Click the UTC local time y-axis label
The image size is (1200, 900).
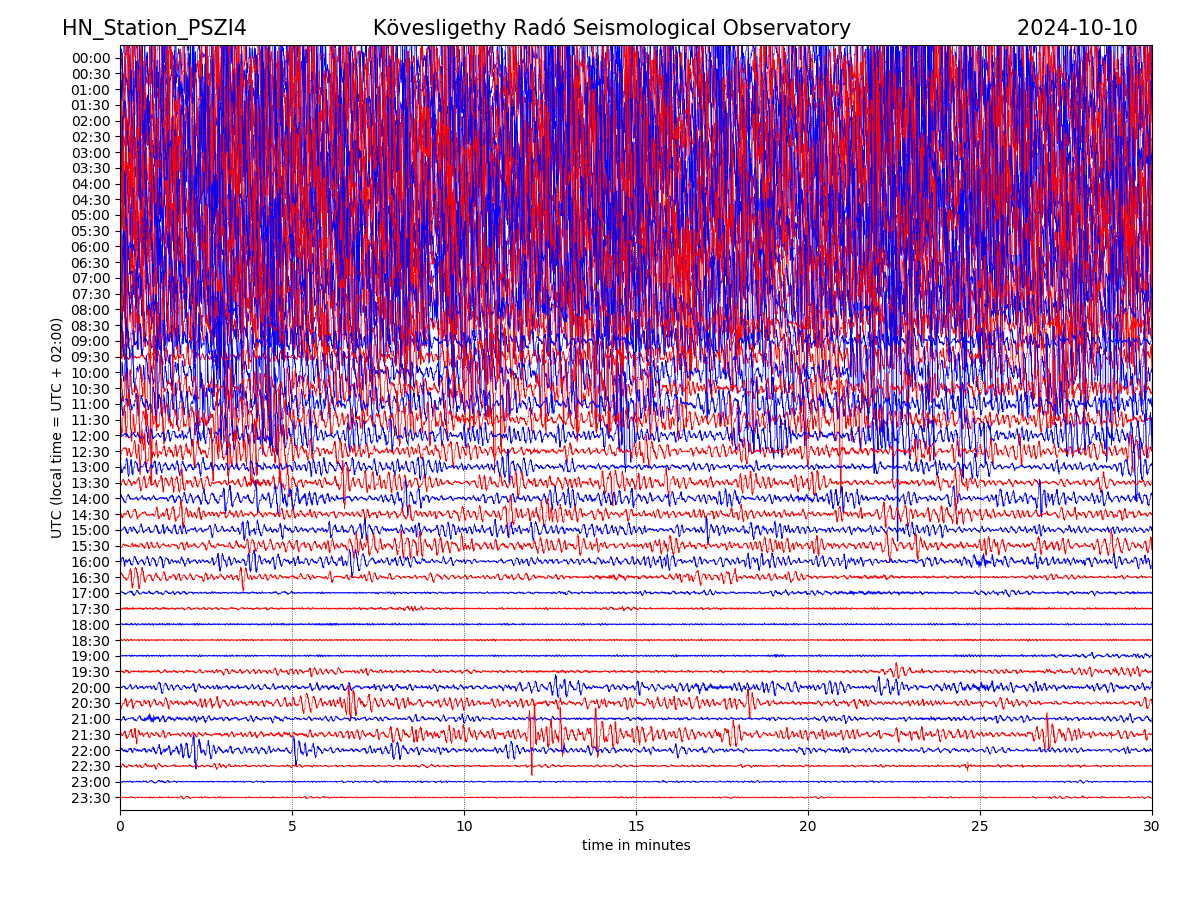click(x=57, y=427)
